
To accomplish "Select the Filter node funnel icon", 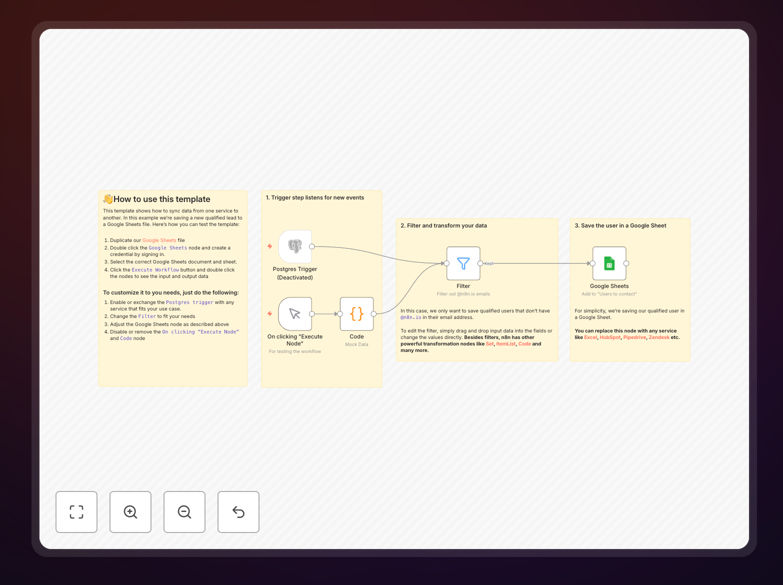I will [463, 263].
